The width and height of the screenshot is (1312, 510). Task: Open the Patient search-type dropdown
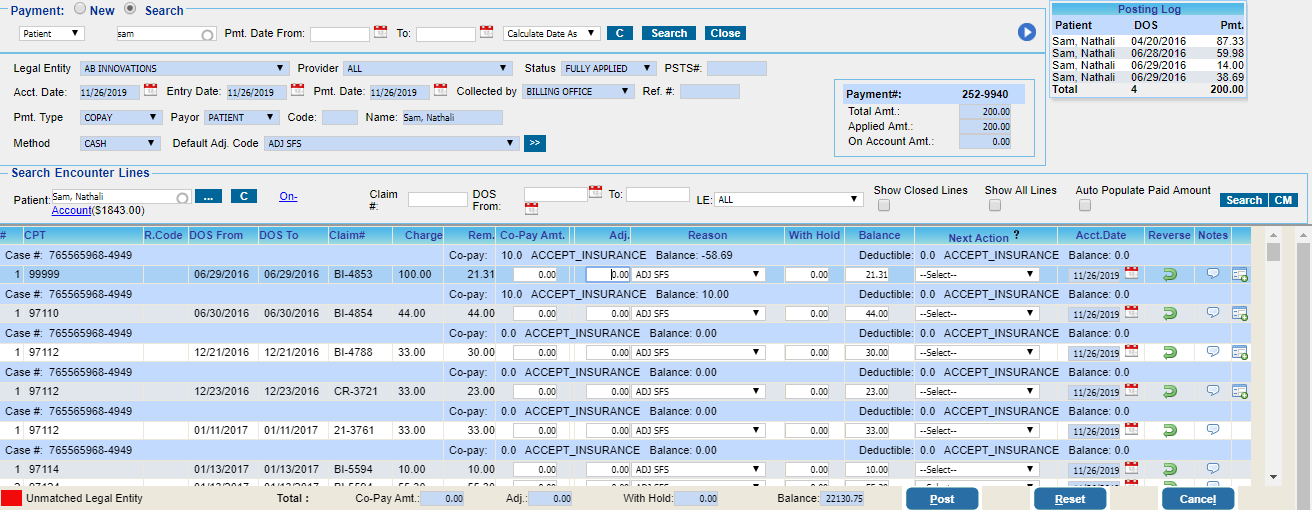(x=52, y=33)
